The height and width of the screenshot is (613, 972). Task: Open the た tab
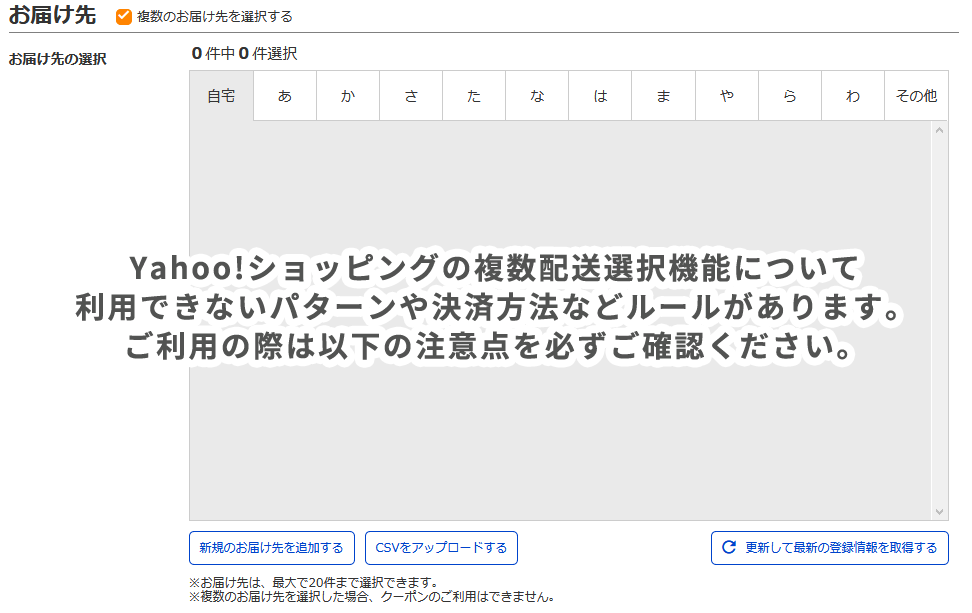(x=474, y=95)
